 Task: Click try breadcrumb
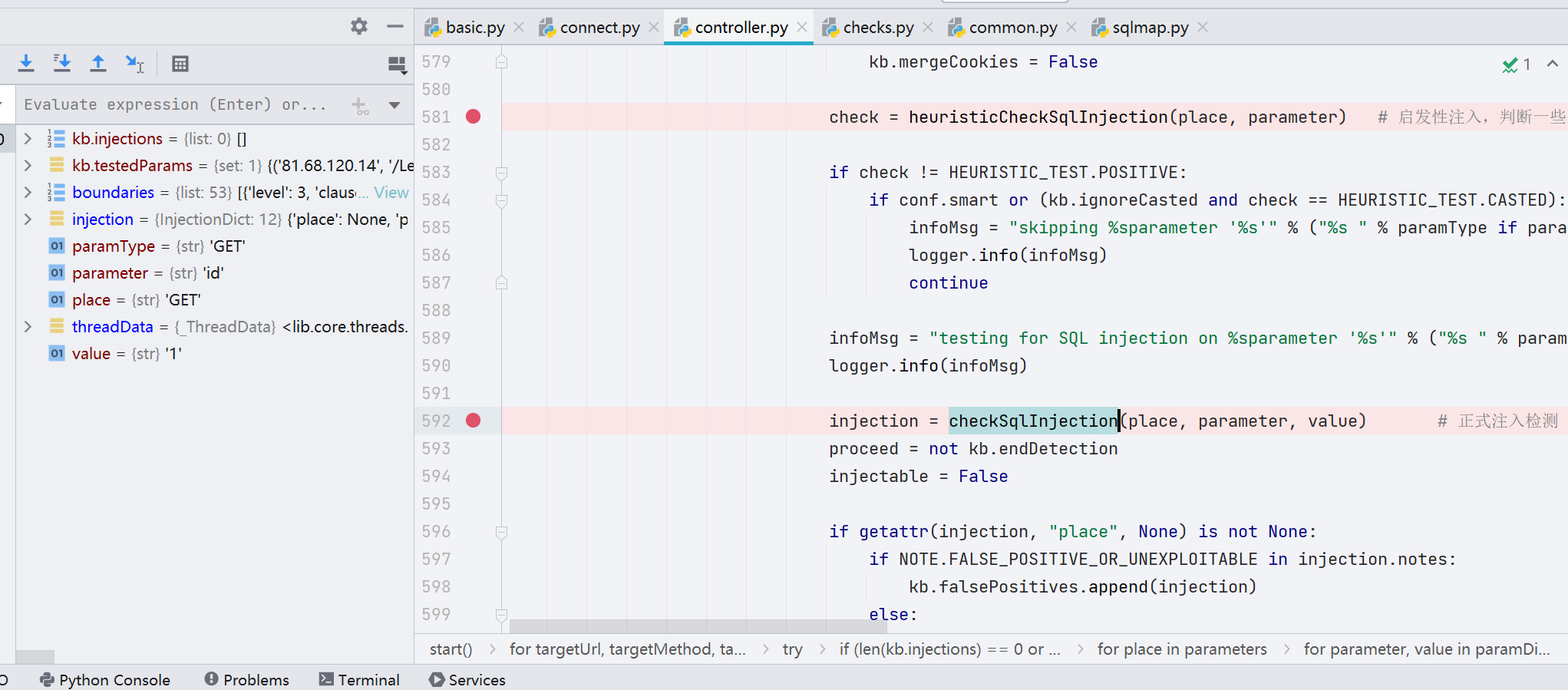[793, 649]
